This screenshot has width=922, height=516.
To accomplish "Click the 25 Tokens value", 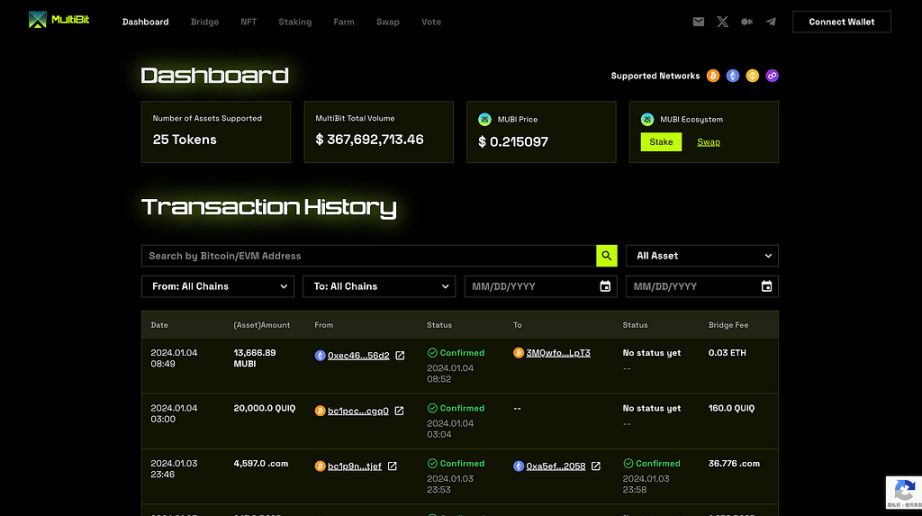I will pyautogui.click(x=185, y=139).
